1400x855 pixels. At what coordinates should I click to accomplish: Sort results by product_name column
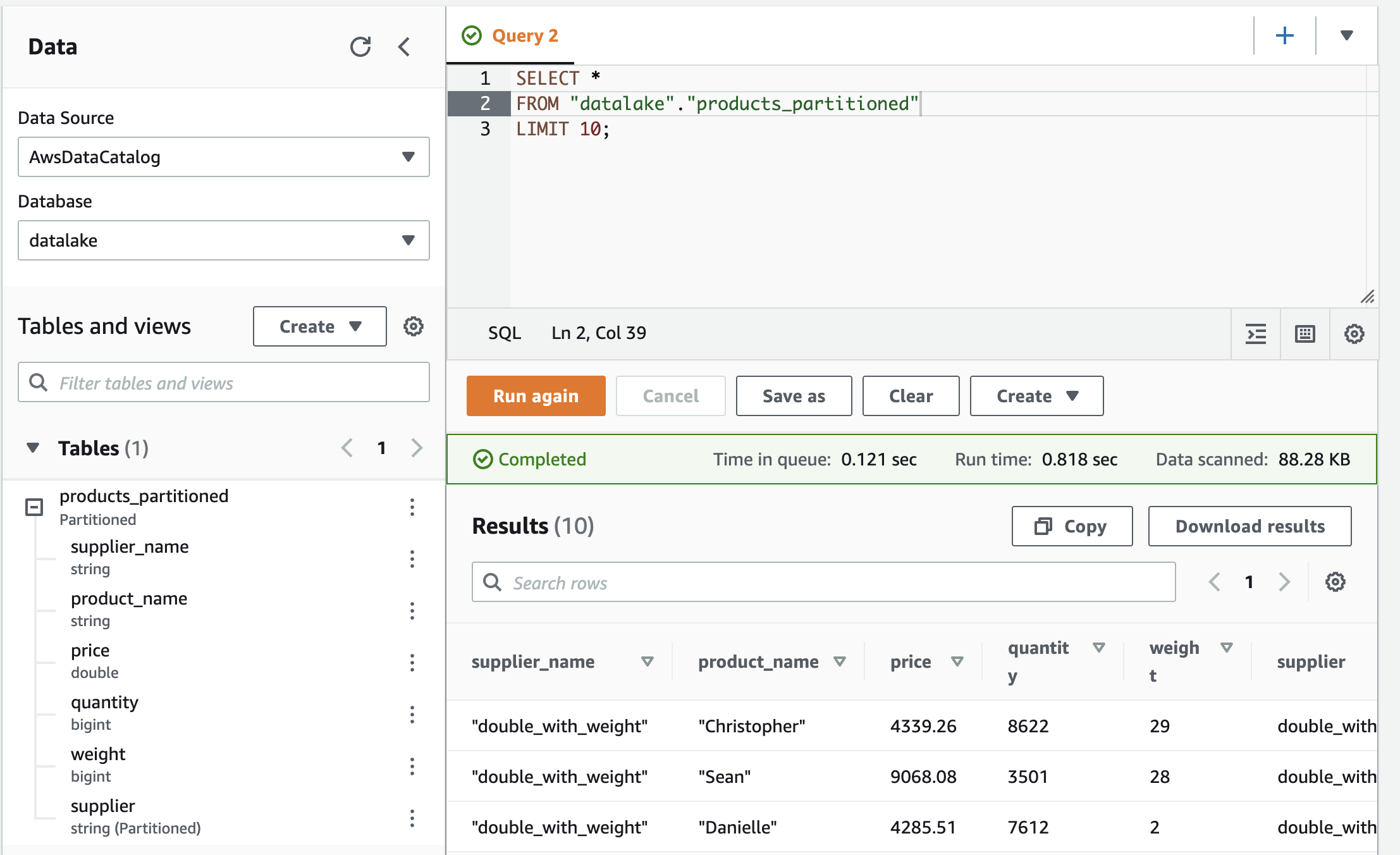tap(840, 661)
